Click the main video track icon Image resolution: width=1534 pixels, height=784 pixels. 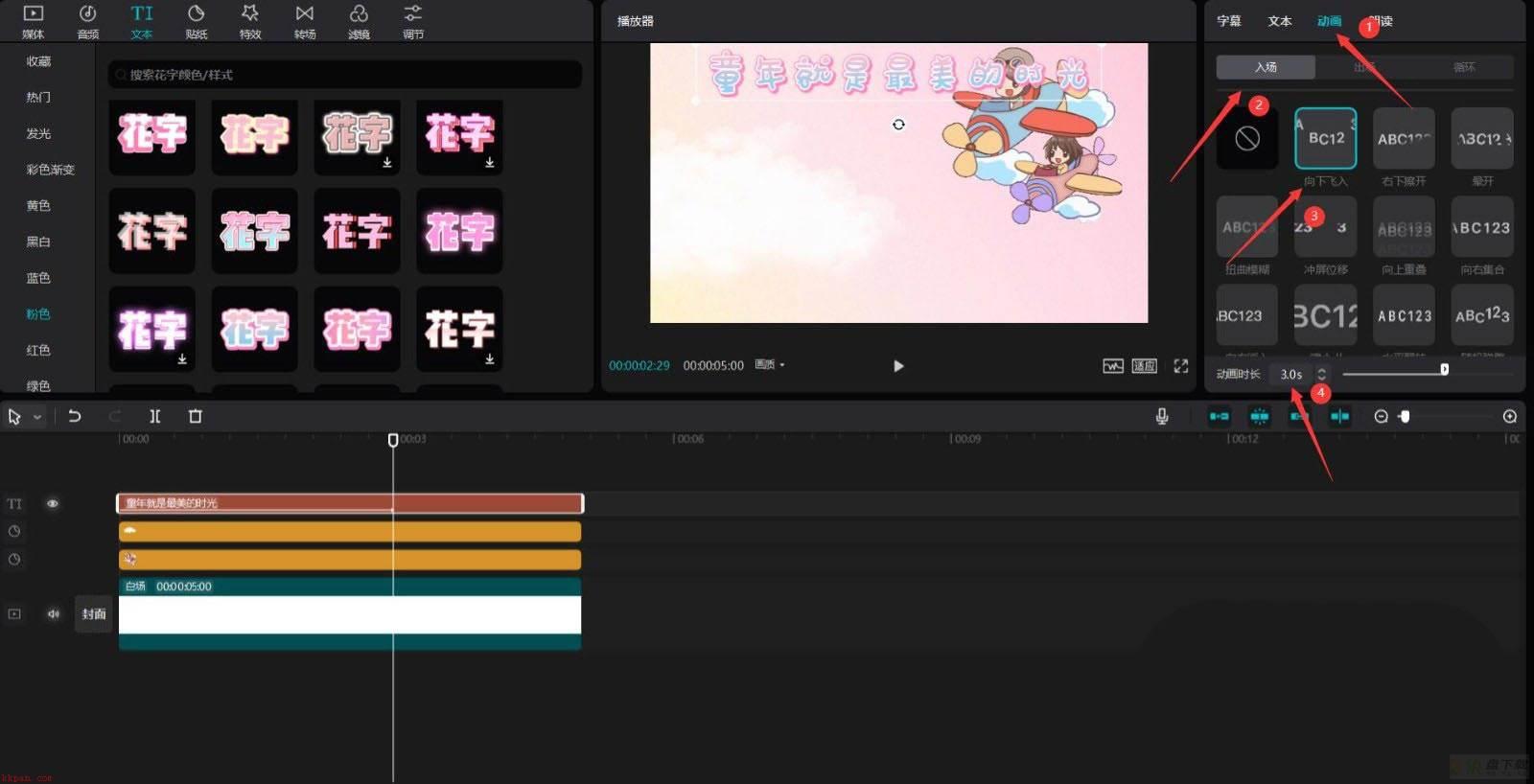[x=14, y=613]
